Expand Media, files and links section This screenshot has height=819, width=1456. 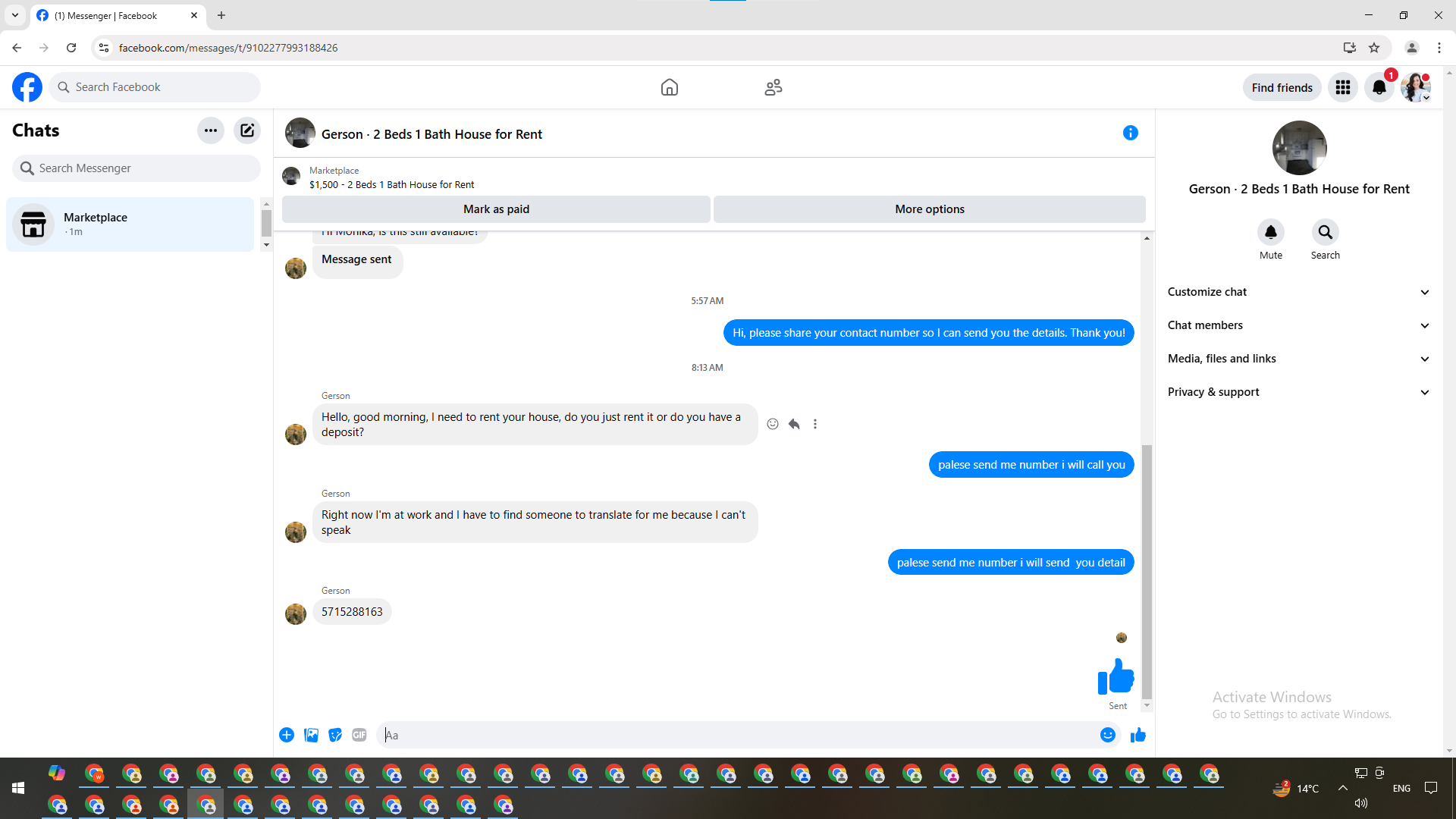1299,359
